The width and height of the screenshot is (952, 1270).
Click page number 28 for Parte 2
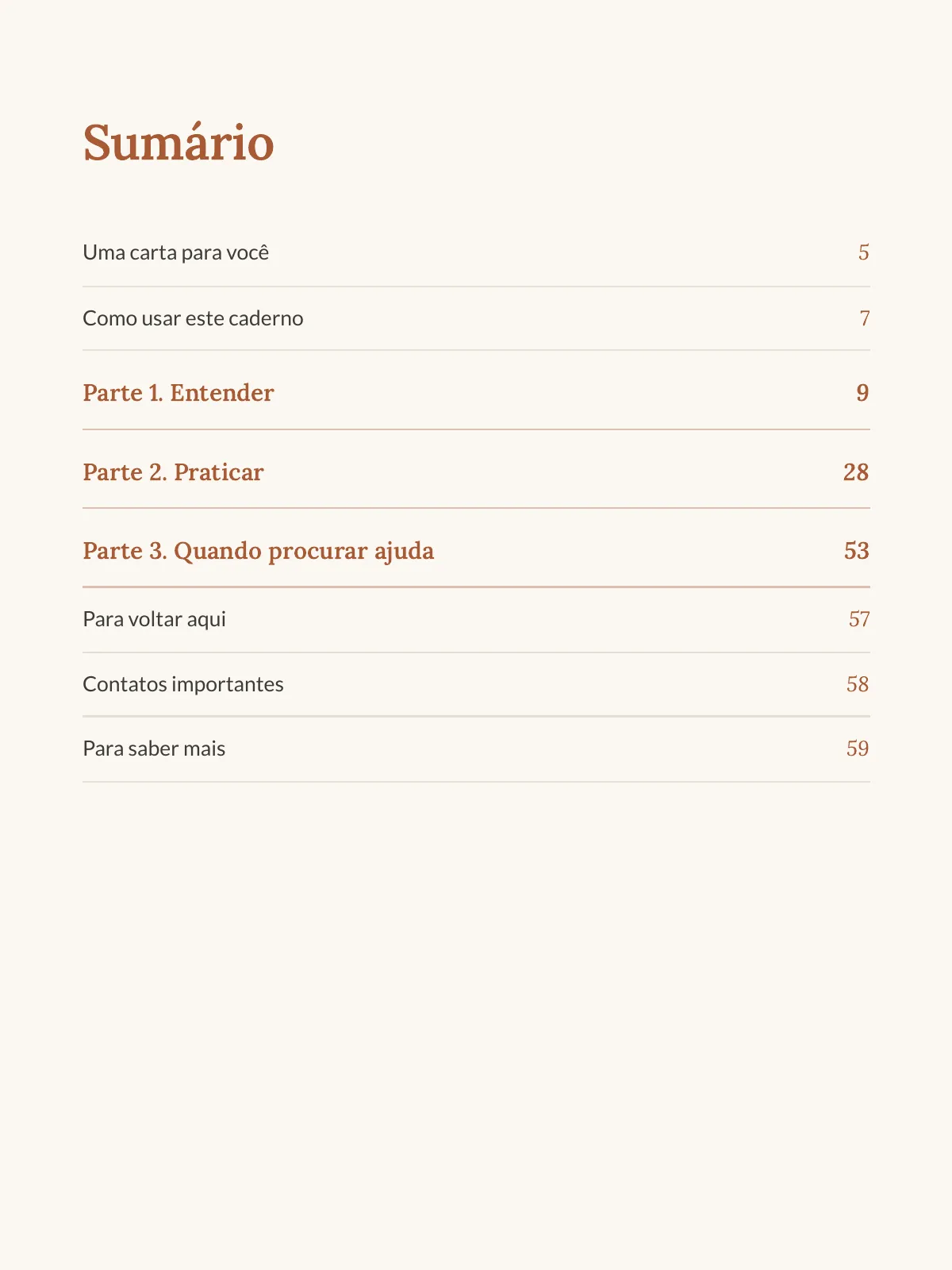coord(856,472)
